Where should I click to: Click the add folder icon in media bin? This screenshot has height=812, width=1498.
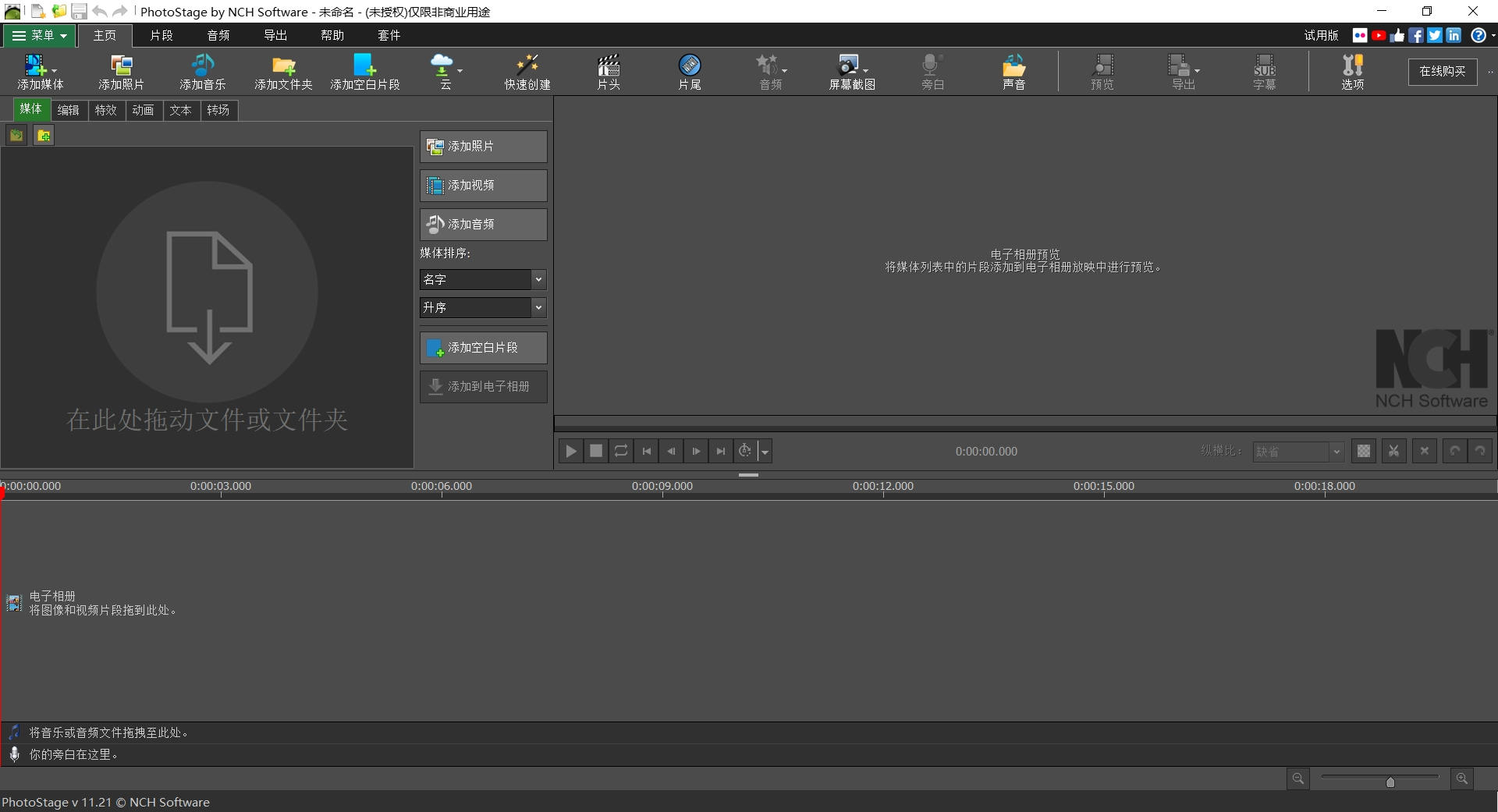pyautogui.click(x=44, y=136)
